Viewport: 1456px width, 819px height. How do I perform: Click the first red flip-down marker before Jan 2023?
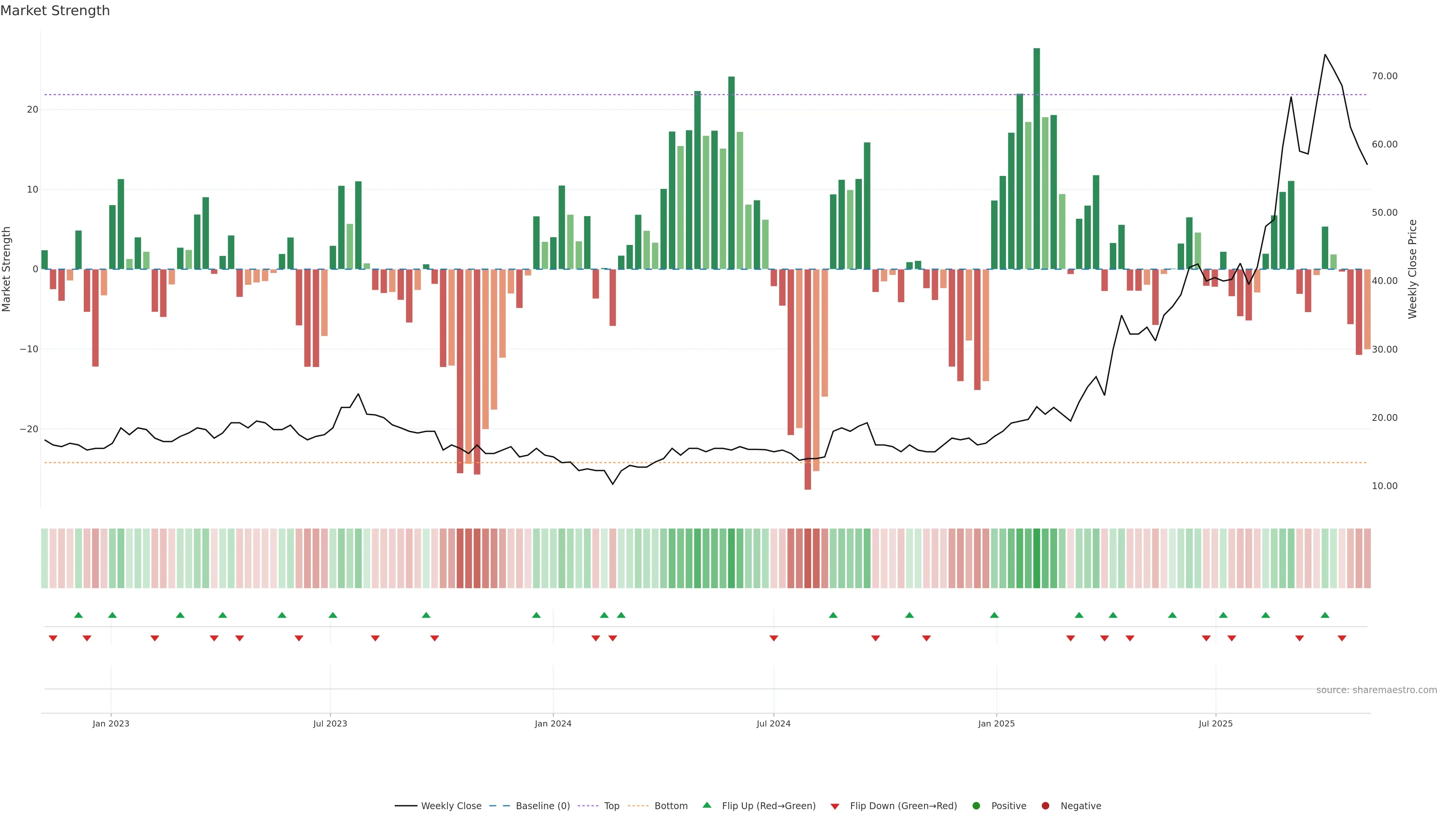pos(53,638)
